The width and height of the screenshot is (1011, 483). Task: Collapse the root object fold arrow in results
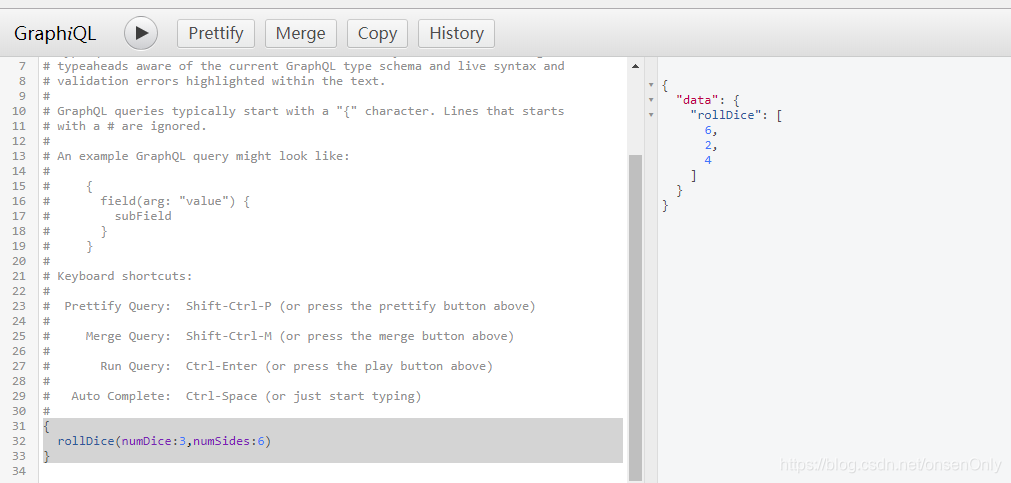click(x=651, y=85)
